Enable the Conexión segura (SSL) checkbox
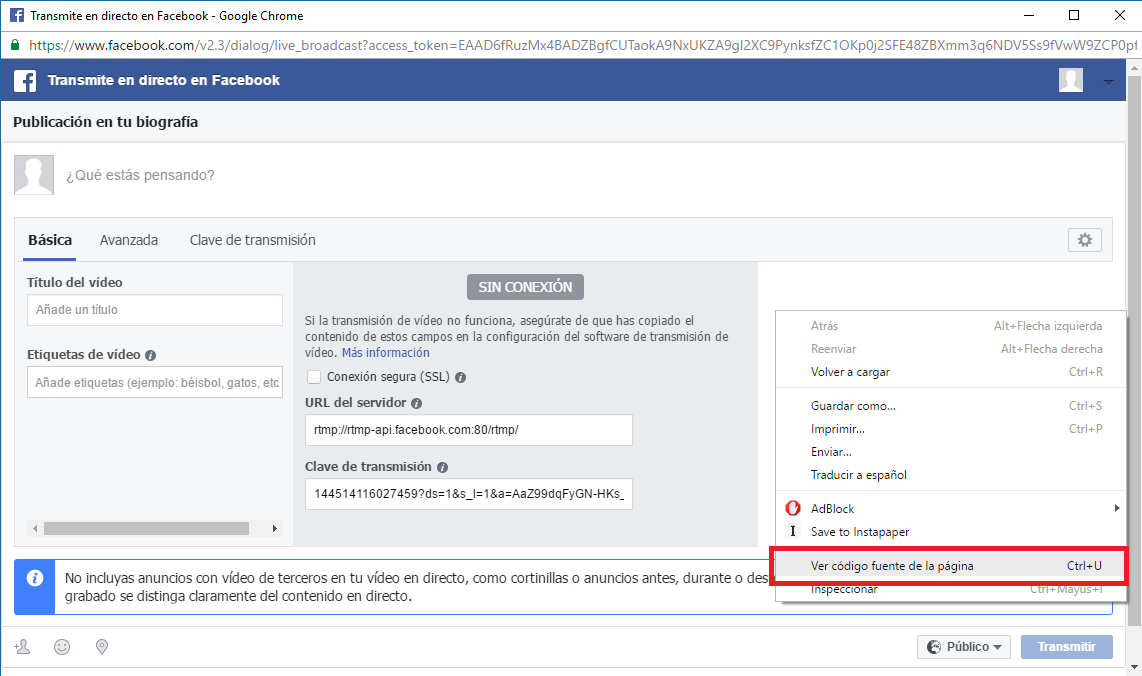1142x676 pixels. [x=314, y=377]
